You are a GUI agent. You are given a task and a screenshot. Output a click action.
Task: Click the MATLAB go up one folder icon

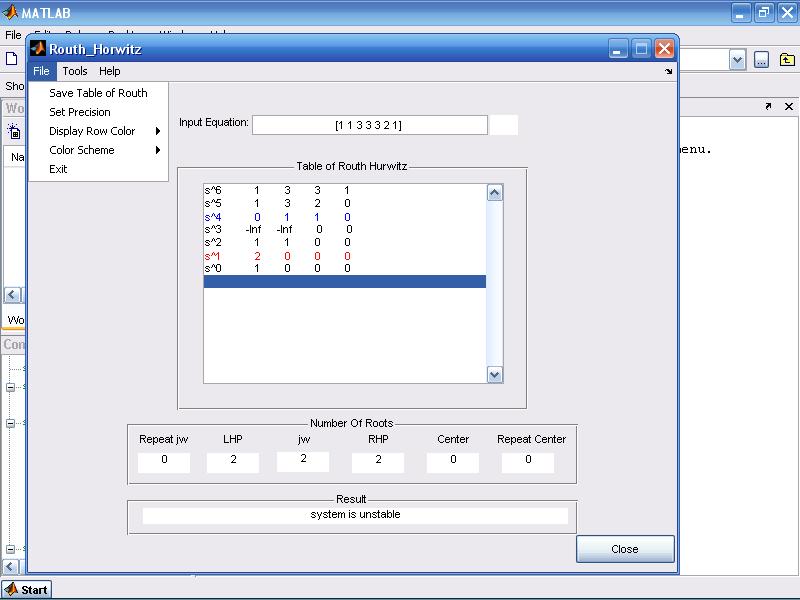787,60
